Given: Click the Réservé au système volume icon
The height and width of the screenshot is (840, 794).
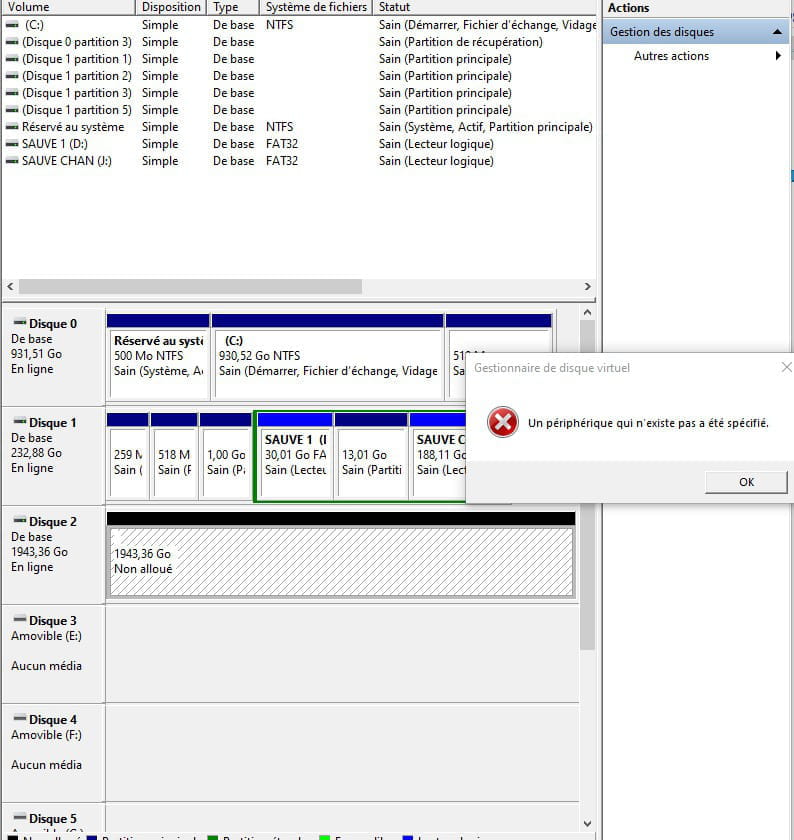Looking at the screenshot, I should 12,127.
